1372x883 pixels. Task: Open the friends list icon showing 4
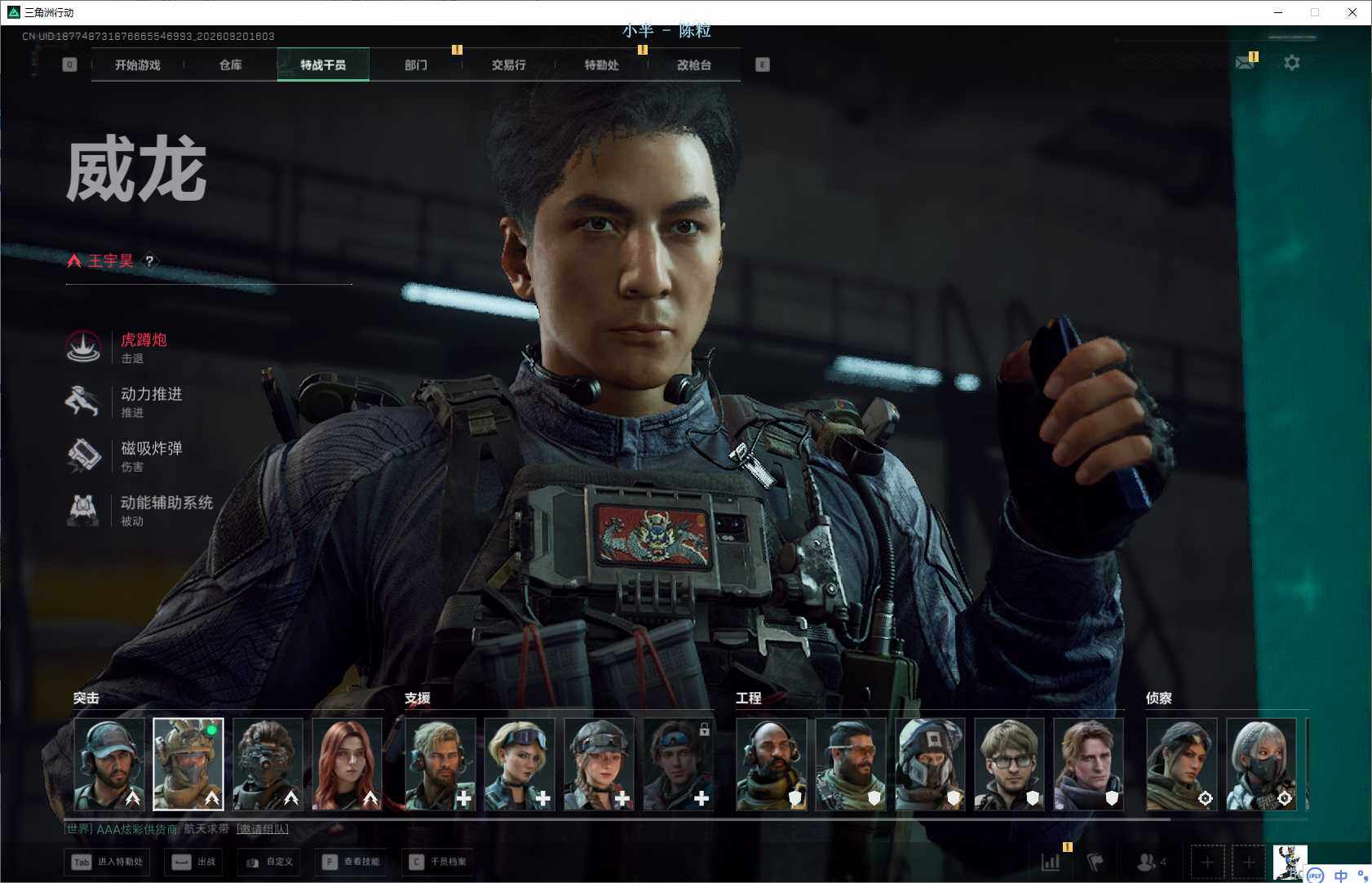pos(1151,861)
